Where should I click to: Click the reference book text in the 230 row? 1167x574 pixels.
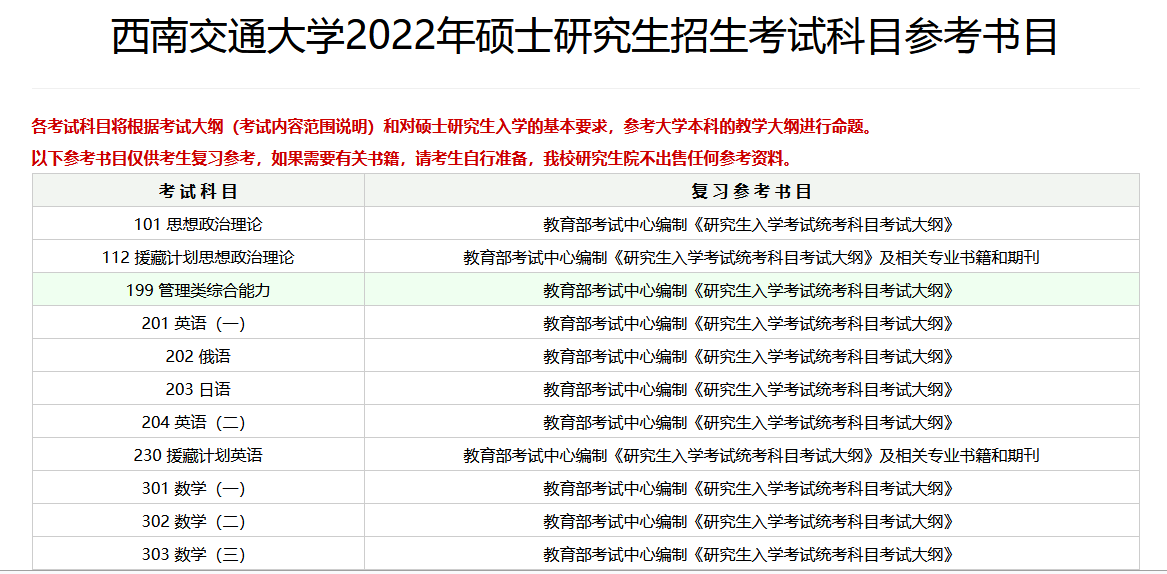[x=751, y=455]
